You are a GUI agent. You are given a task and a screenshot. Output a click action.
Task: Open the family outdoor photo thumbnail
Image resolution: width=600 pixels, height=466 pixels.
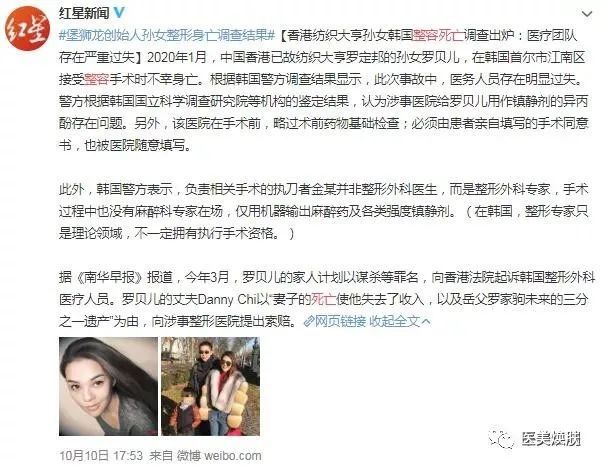210,386
